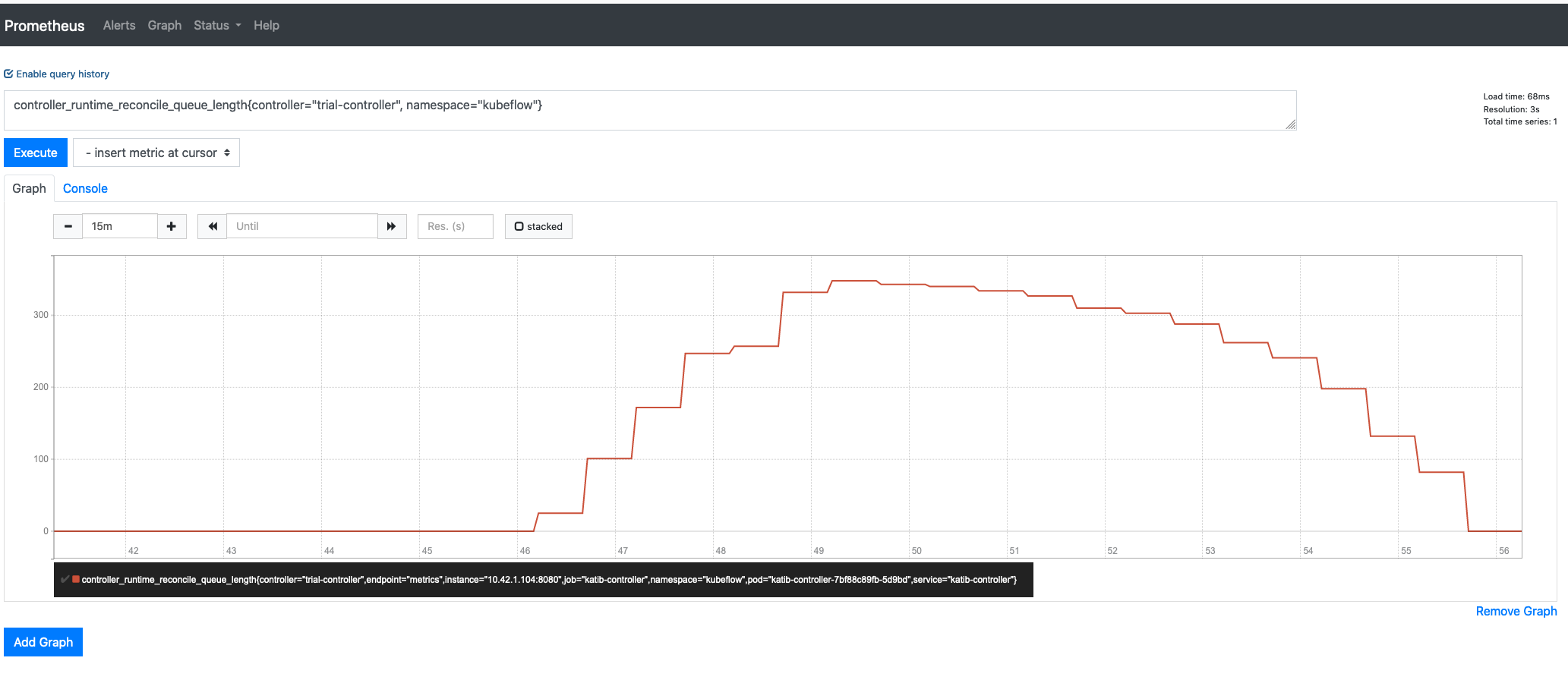Click the resize grip on the query textarea
The height and width of the screenshot is (683, 1568).
click(1291, 125)
